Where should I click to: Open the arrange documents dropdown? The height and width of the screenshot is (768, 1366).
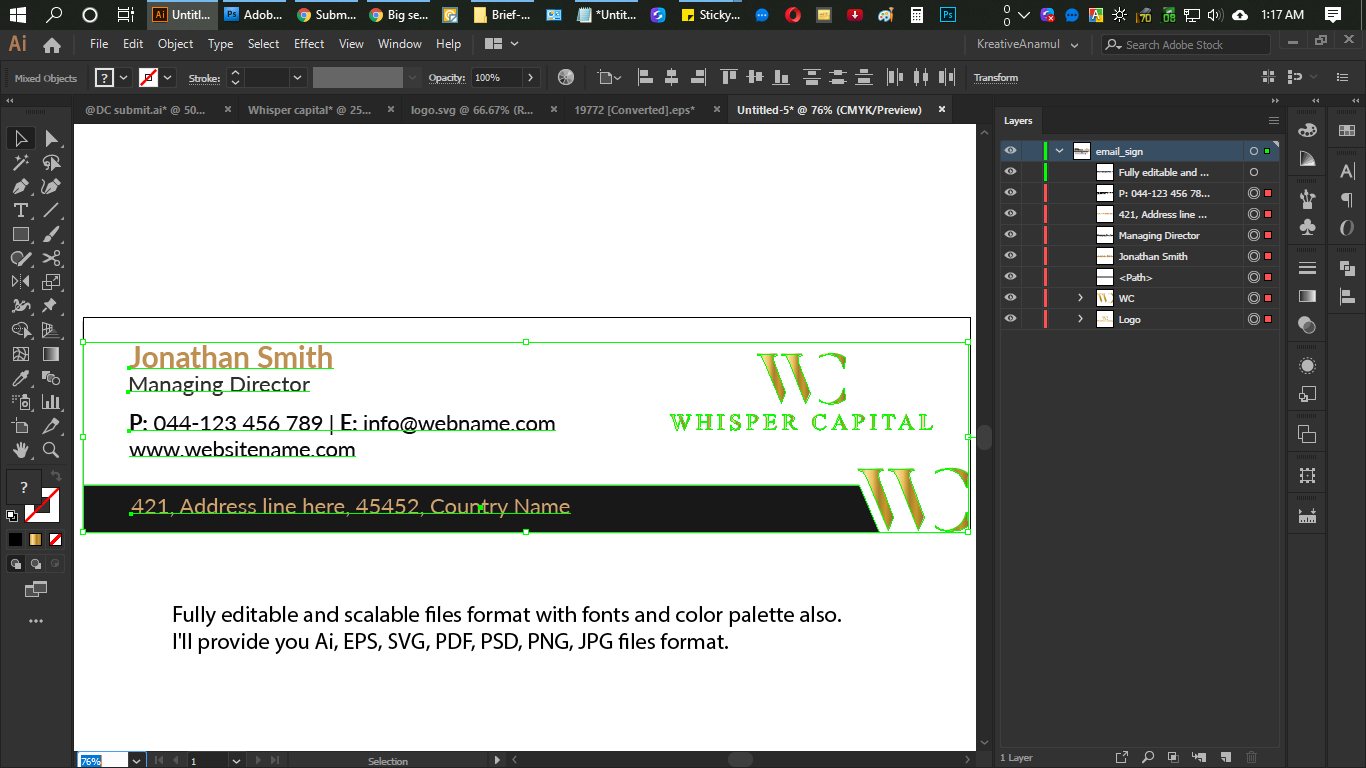(502, 44)
